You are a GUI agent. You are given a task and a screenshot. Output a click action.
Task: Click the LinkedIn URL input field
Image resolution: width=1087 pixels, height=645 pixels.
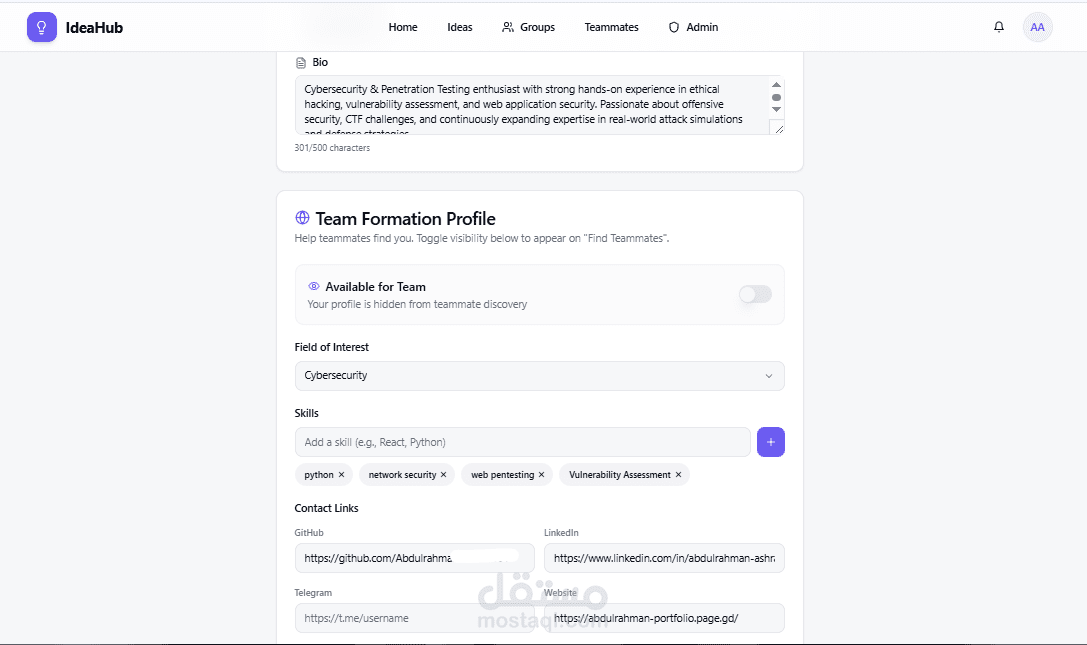coord(664,558)
